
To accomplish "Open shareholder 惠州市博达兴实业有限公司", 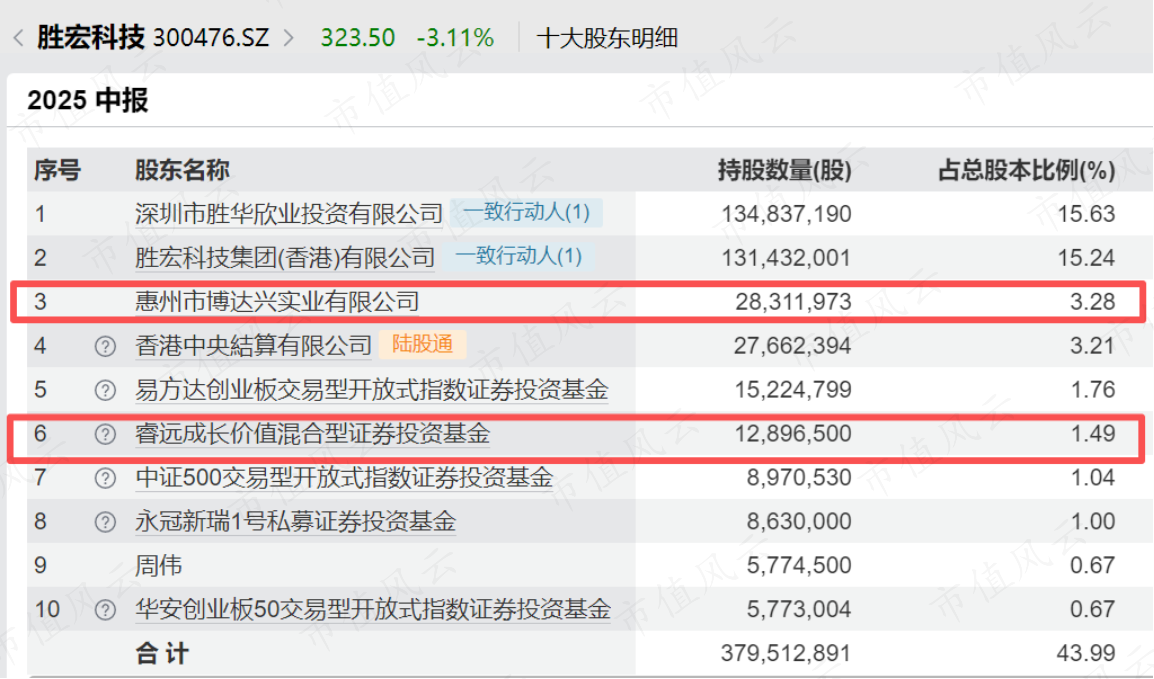I will coord(277,302).
